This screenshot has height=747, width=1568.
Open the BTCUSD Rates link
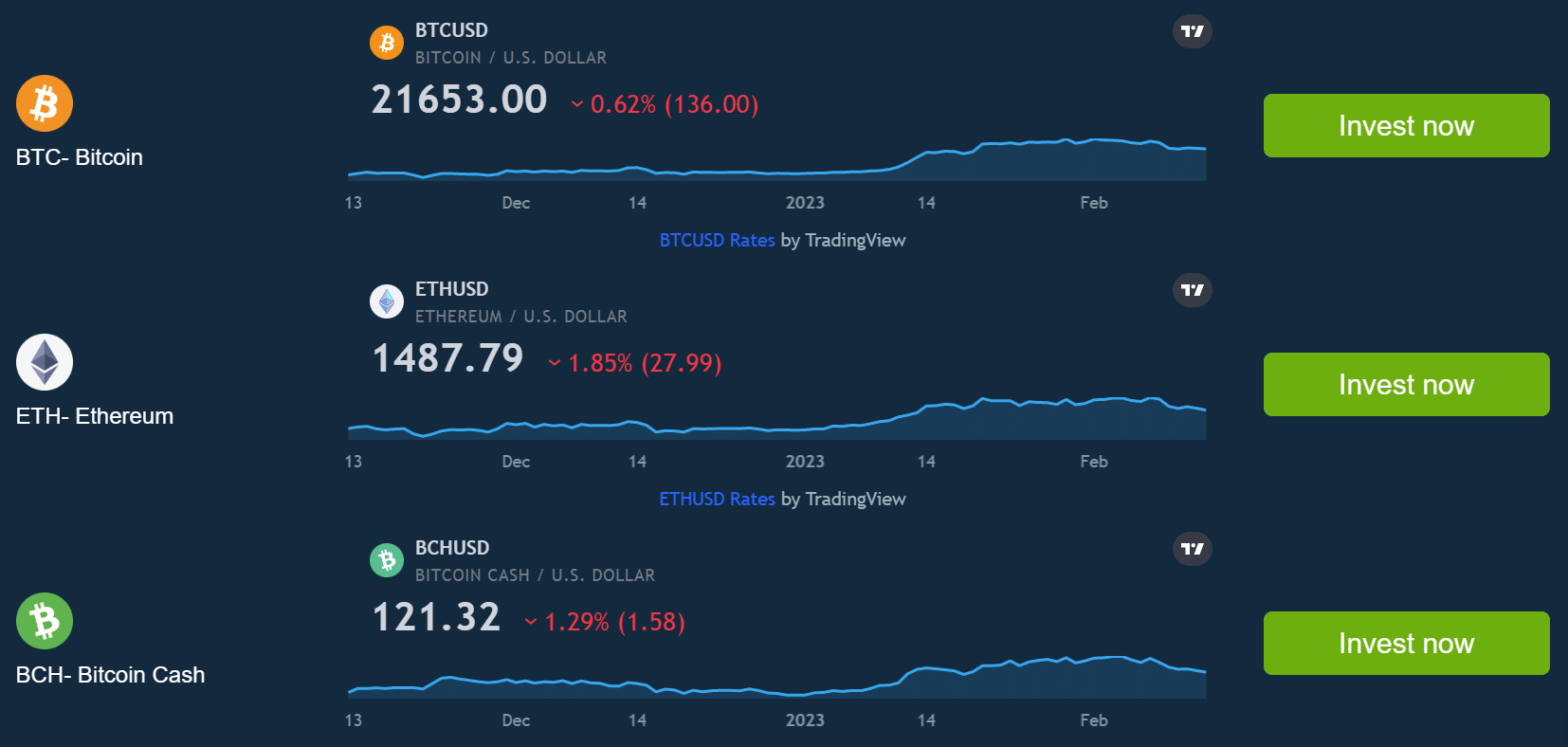click(x=717, y=240)
